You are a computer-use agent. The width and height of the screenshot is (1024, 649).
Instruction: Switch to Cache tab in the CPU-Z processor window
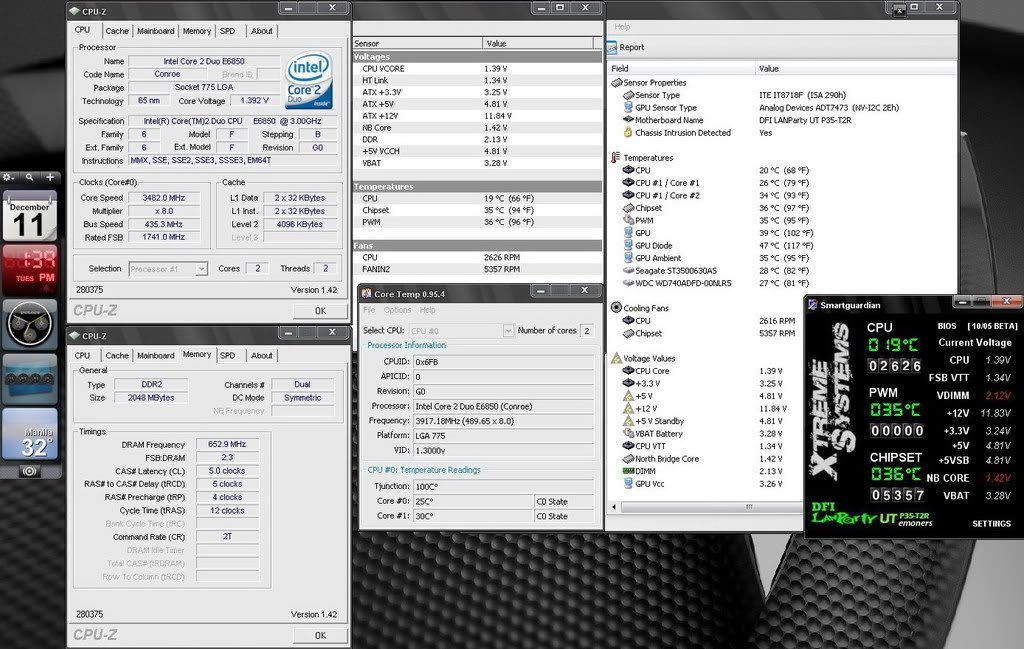pyautogui.click(x=117, y=31)
